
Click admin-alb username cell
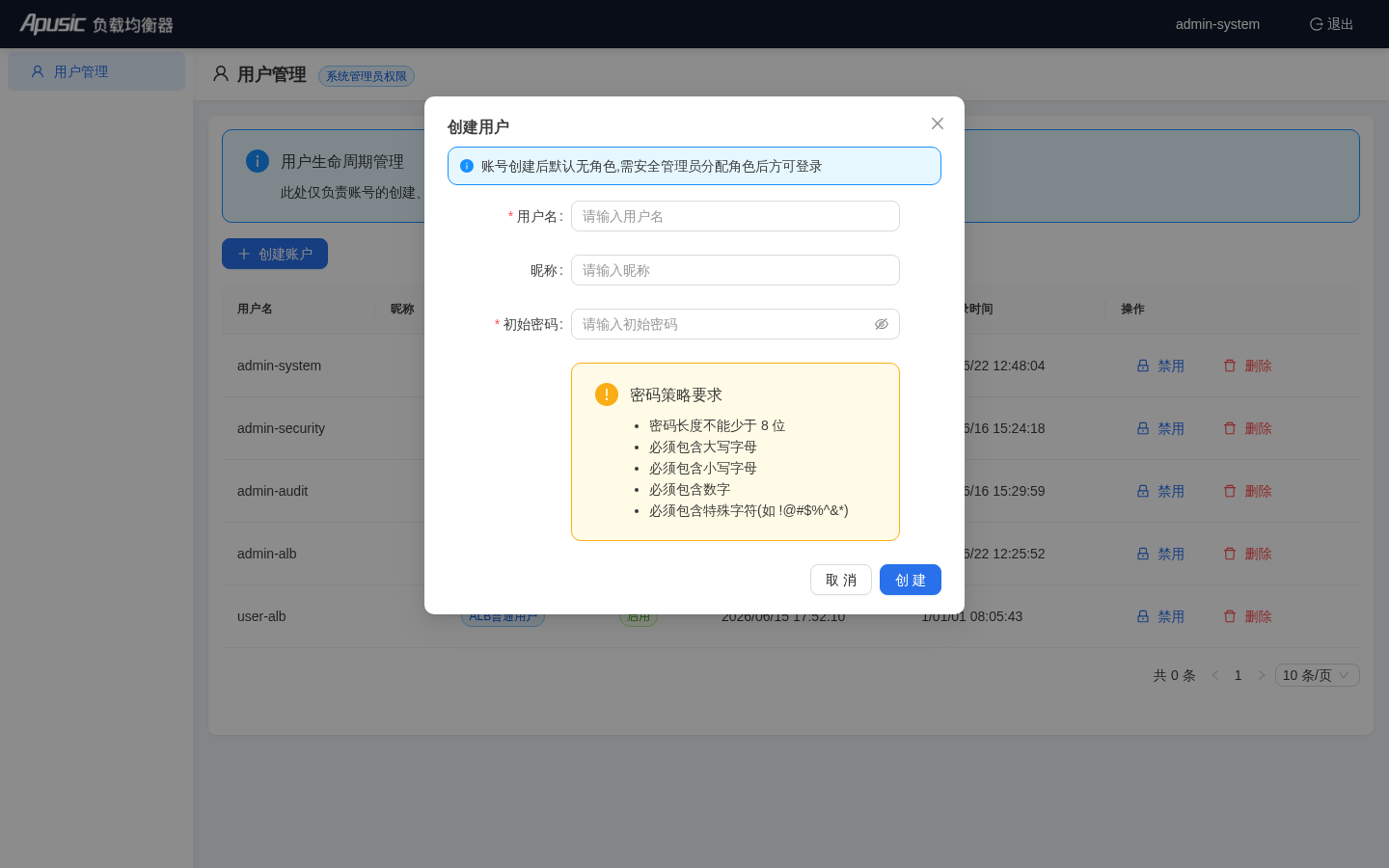[x=266, y=554]
